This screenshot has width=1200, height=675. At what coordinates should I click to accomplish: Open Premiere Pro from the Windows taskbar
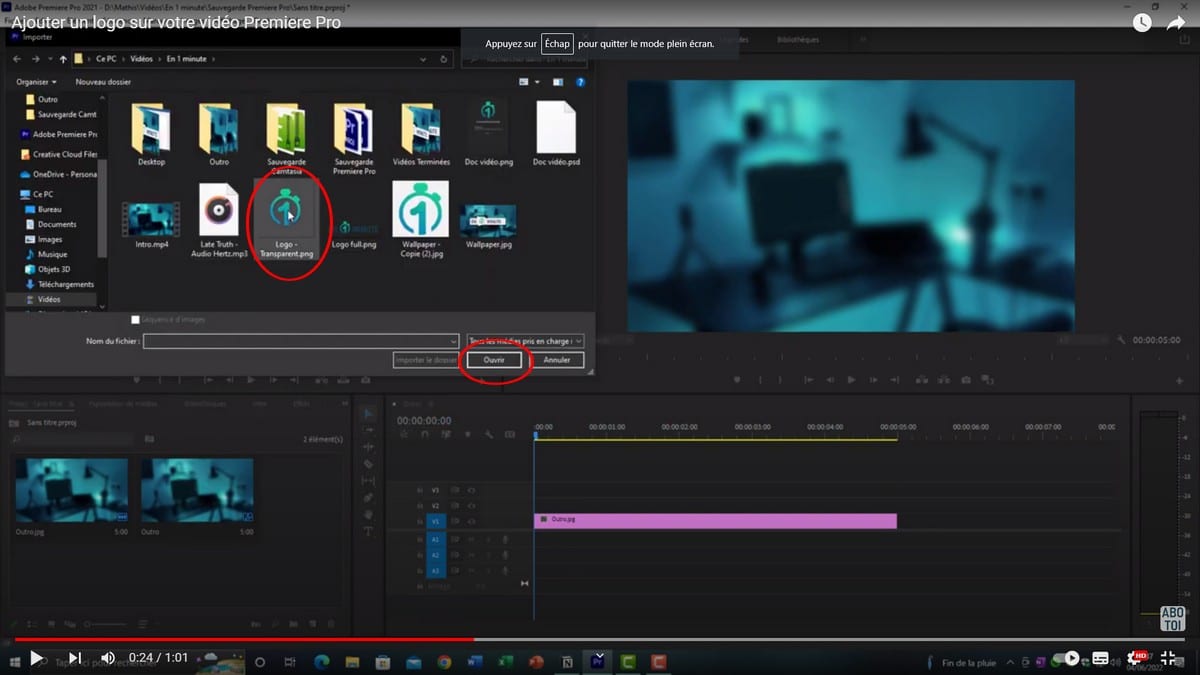coord(598,661)
